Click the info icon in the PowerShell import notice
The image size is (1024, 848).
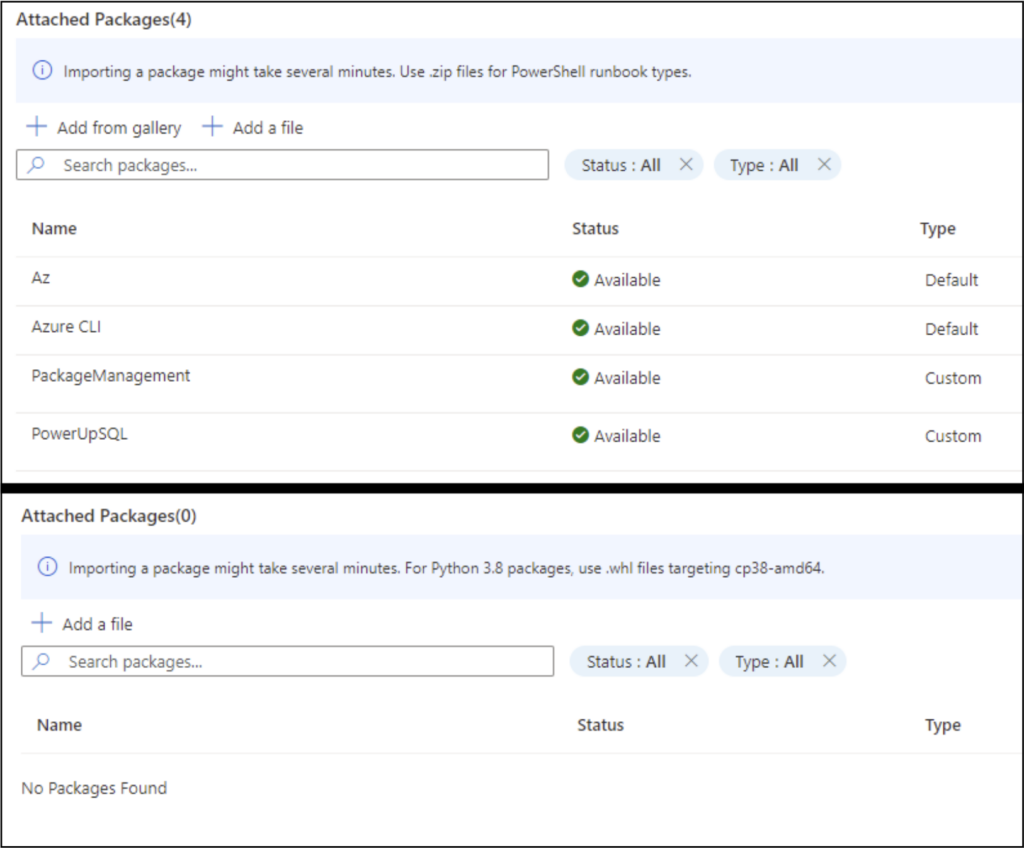tap(42, 70)
